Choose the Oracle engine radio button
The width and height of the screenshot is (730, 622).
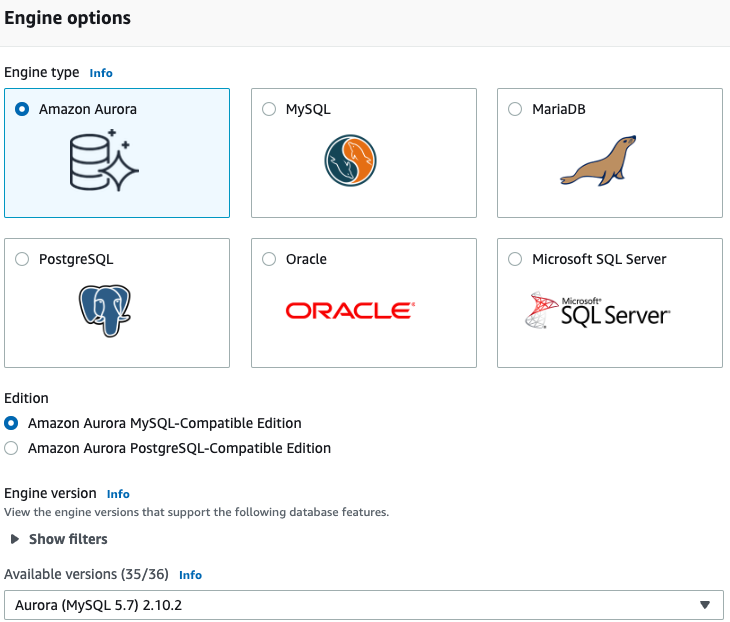pos(269,259)
